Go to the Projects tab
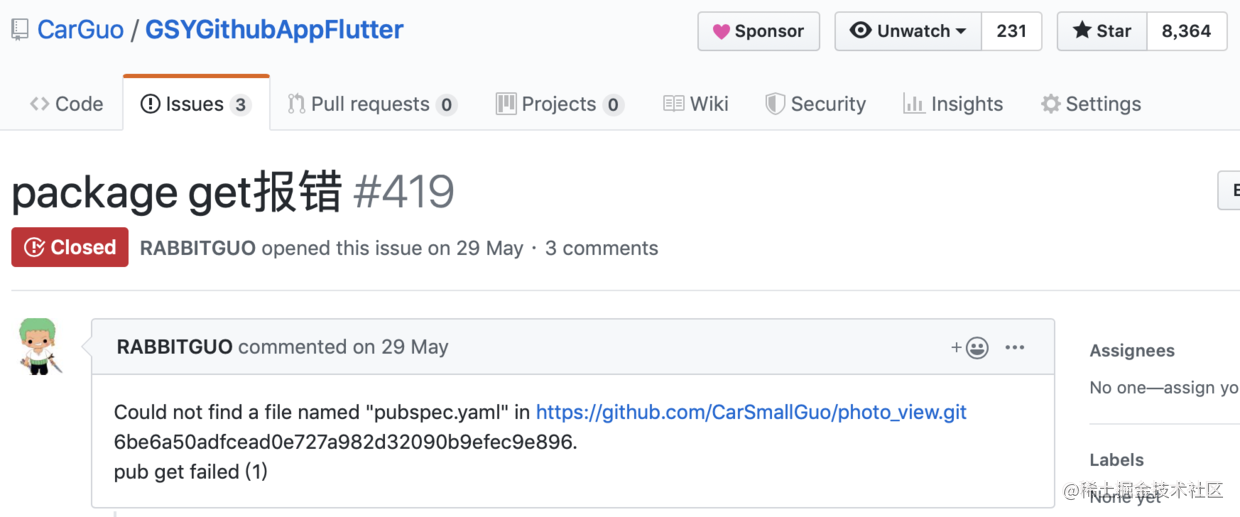This screenshot has height=517, width=1240. coord(560,104)
